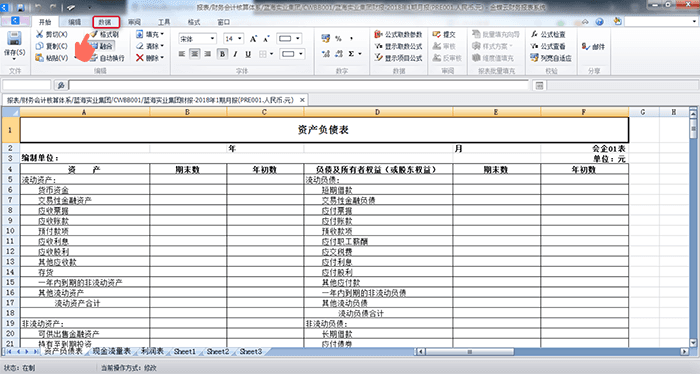Open the font name dropdown (宋体)
Image resolution: width=700 pixels, height=374 pixels.
coord(212,39)
